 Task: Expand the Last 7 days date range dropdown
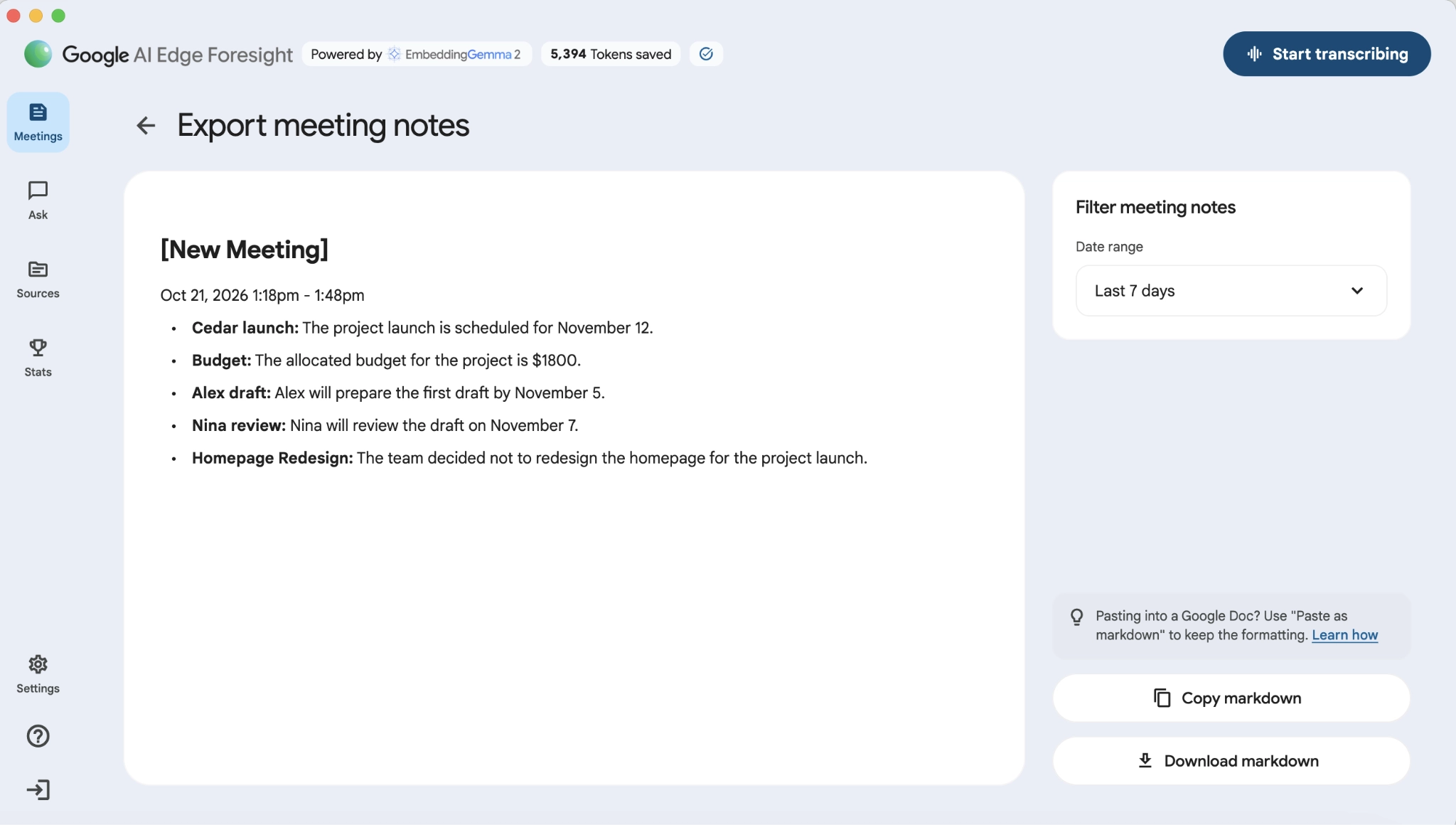1231,291
